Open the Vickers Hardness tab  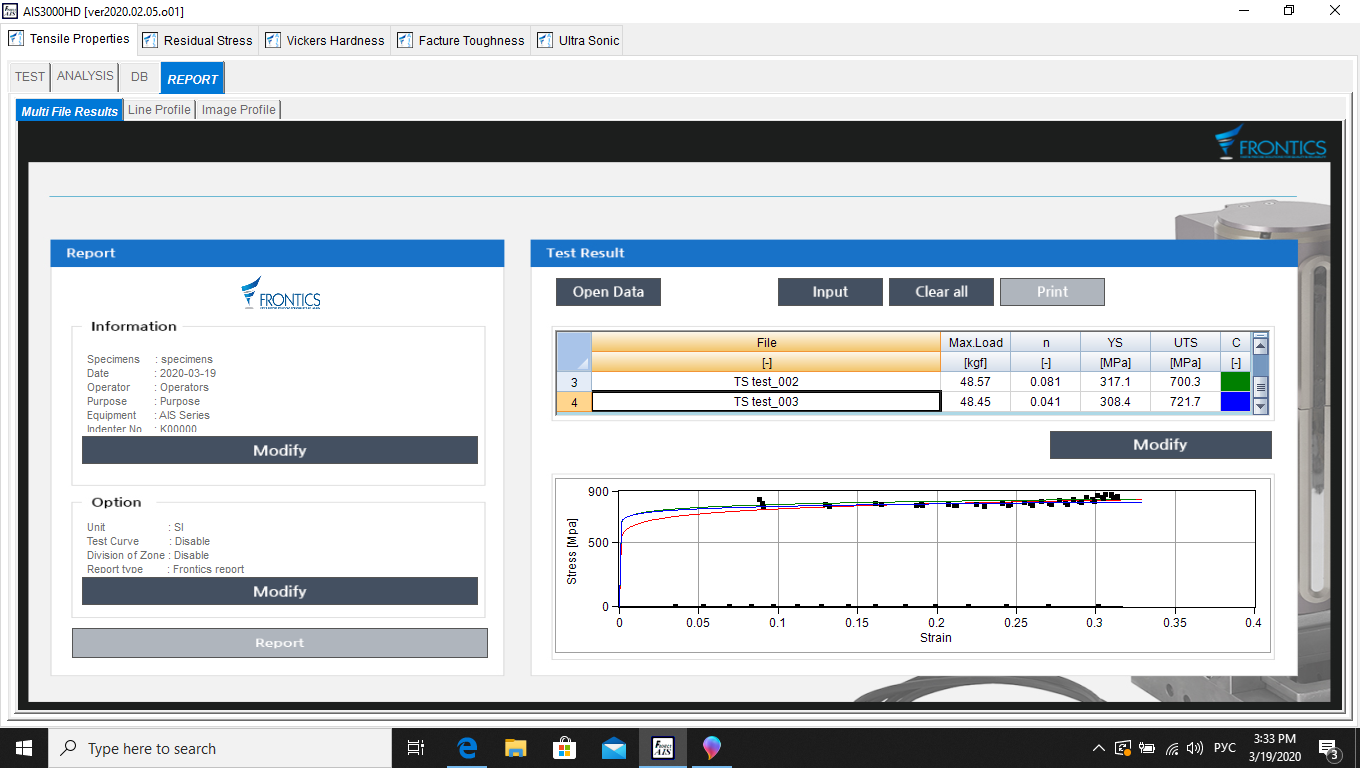pyautogui.click(x=324, y=40)
